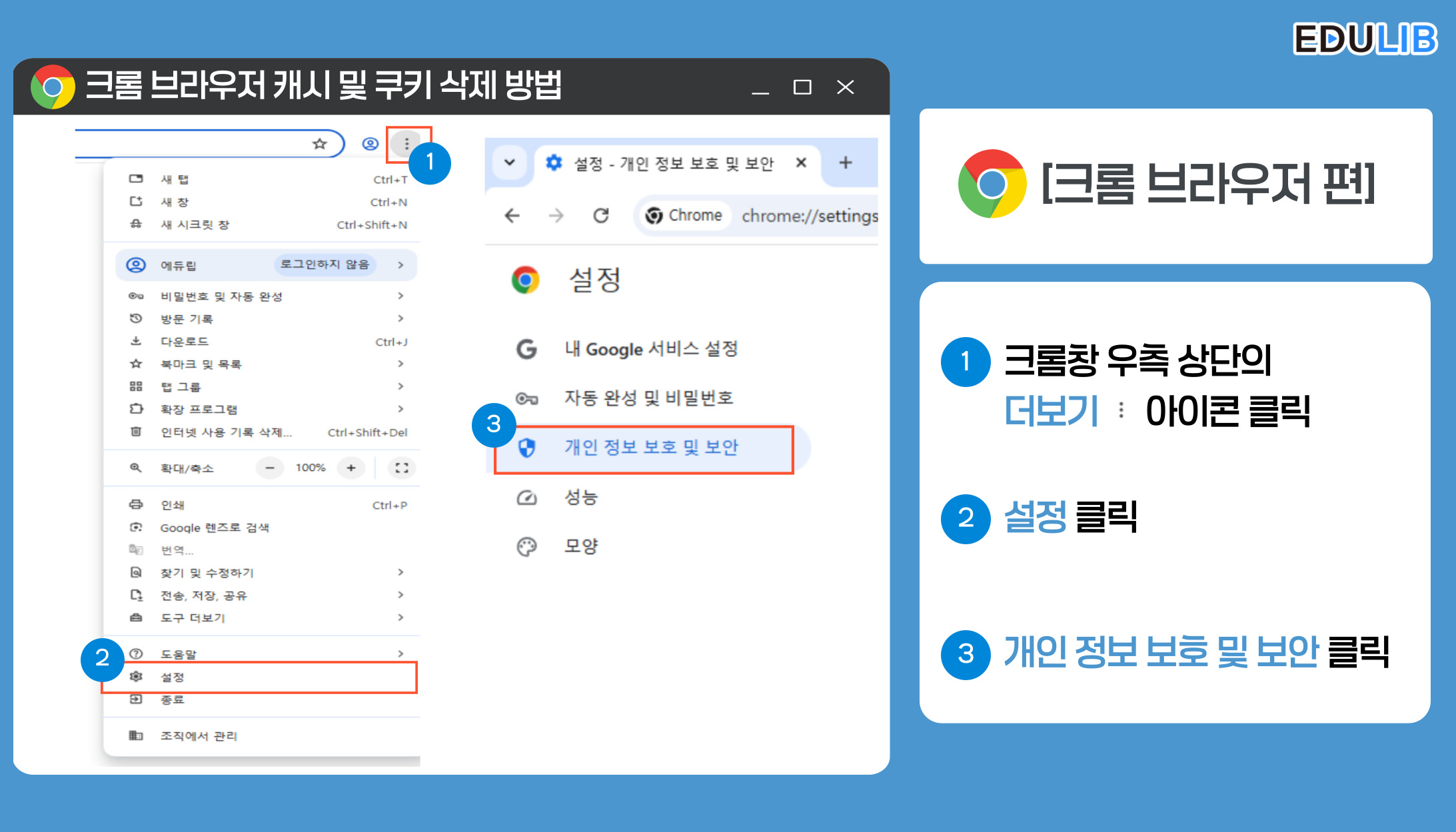The height and width of the screenshot is (832, 1456).
Task: Open 내 Google 서비스 설정
Action: click(x=651, y=349)
